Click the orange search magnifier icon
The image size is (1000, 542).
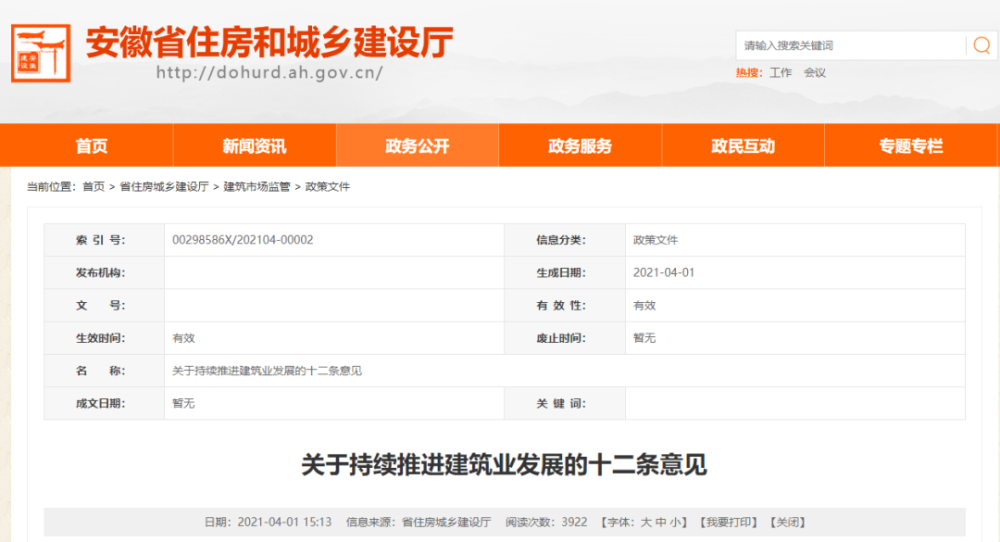982,45
